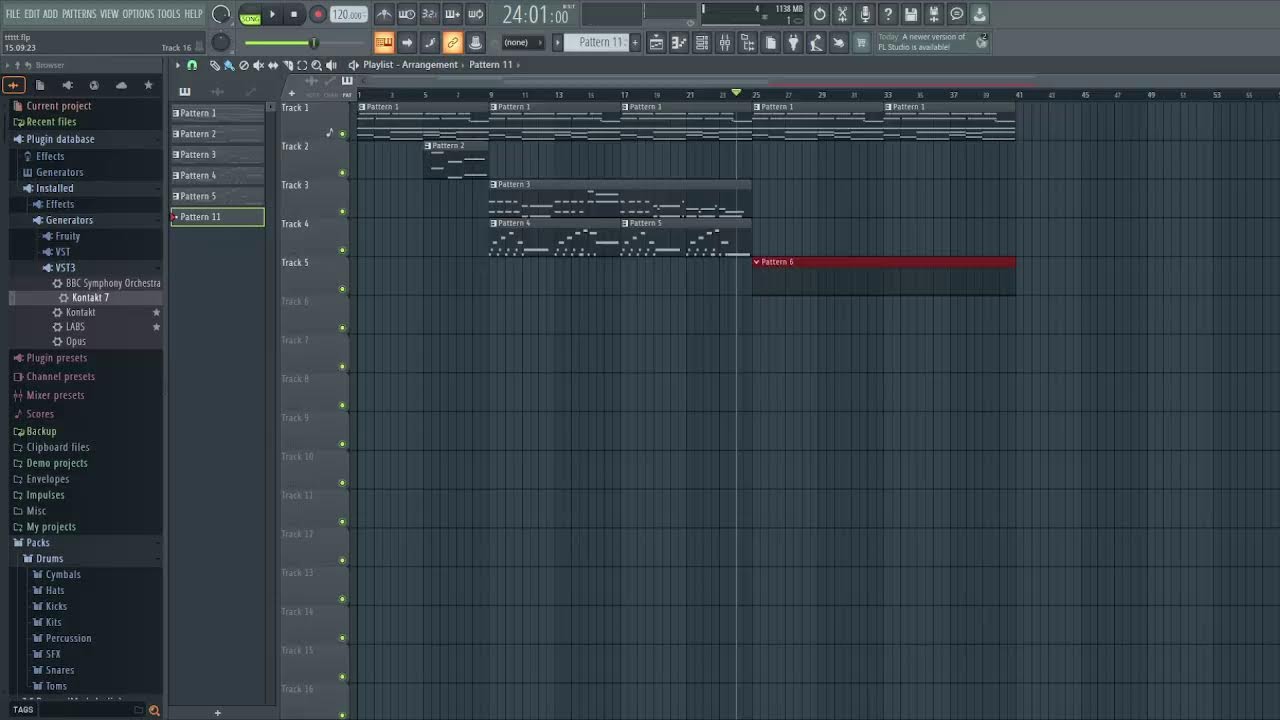Collapse the VST3 folder
The height and width of the screenshot is (720, 1280).
(x=65, y=268)
